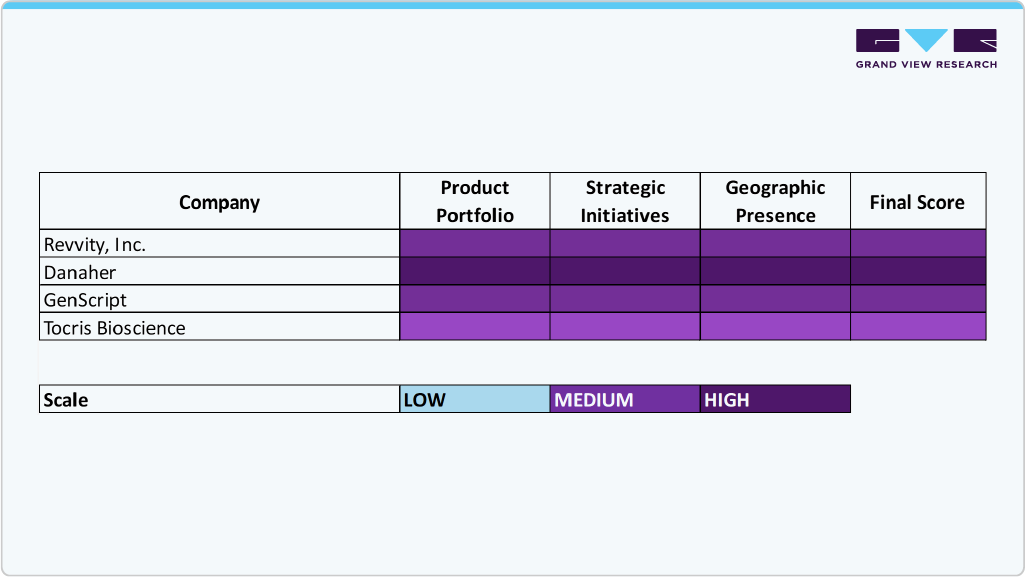The image size is (1025, 577).
Task: Select Danaher's Final Score cell
Action: (917, 272)
